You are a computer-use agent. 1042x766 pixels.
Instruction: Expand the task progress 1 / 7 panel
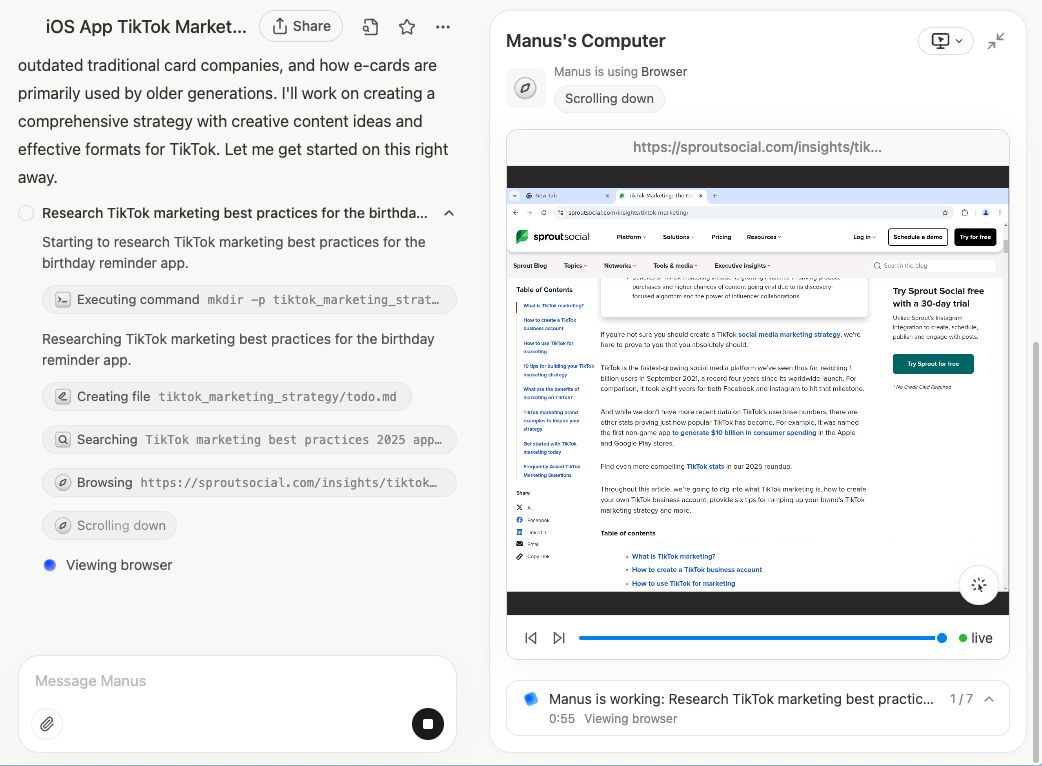point(989,699)
